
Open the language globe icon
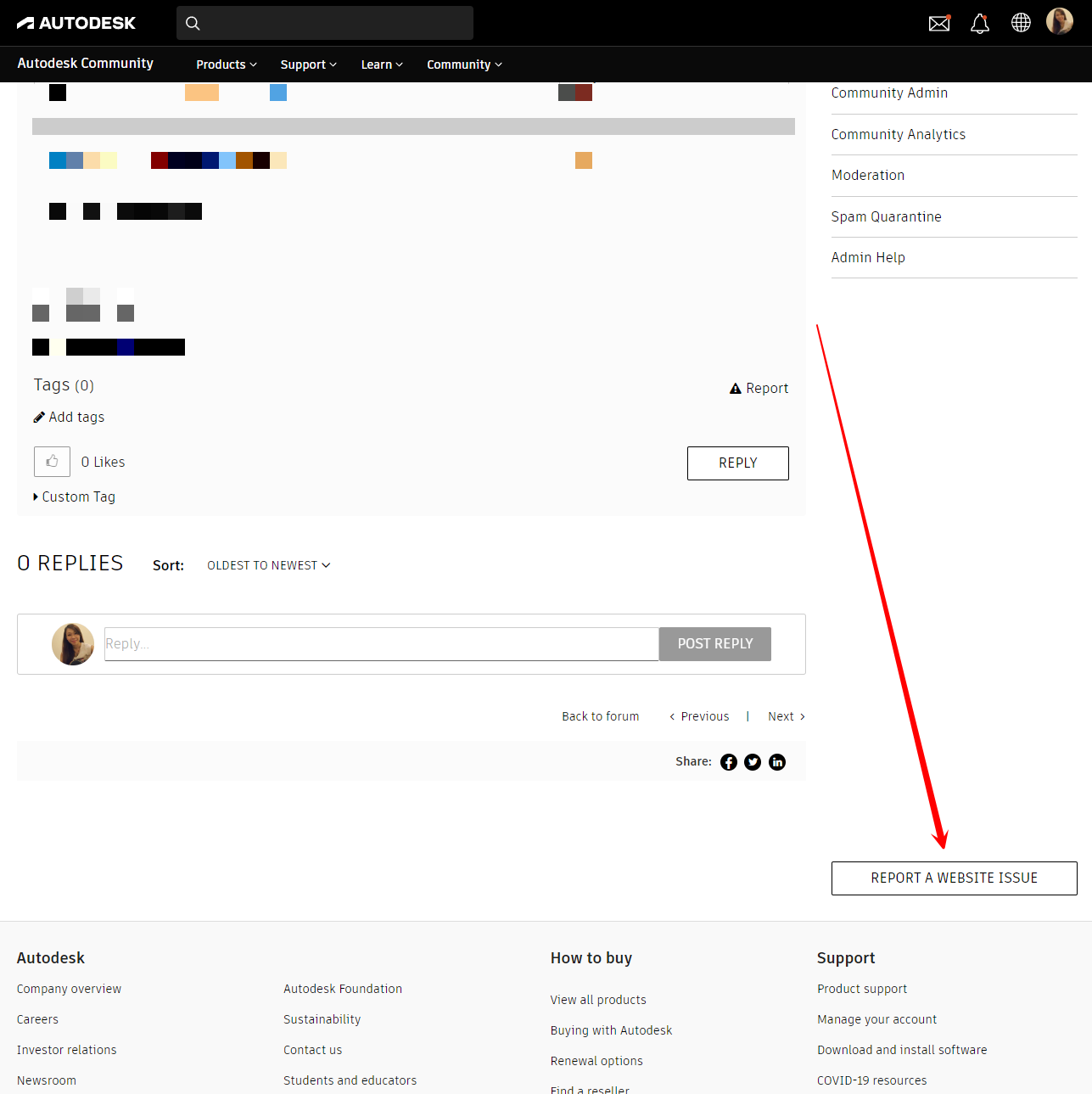pos(1021,23)
